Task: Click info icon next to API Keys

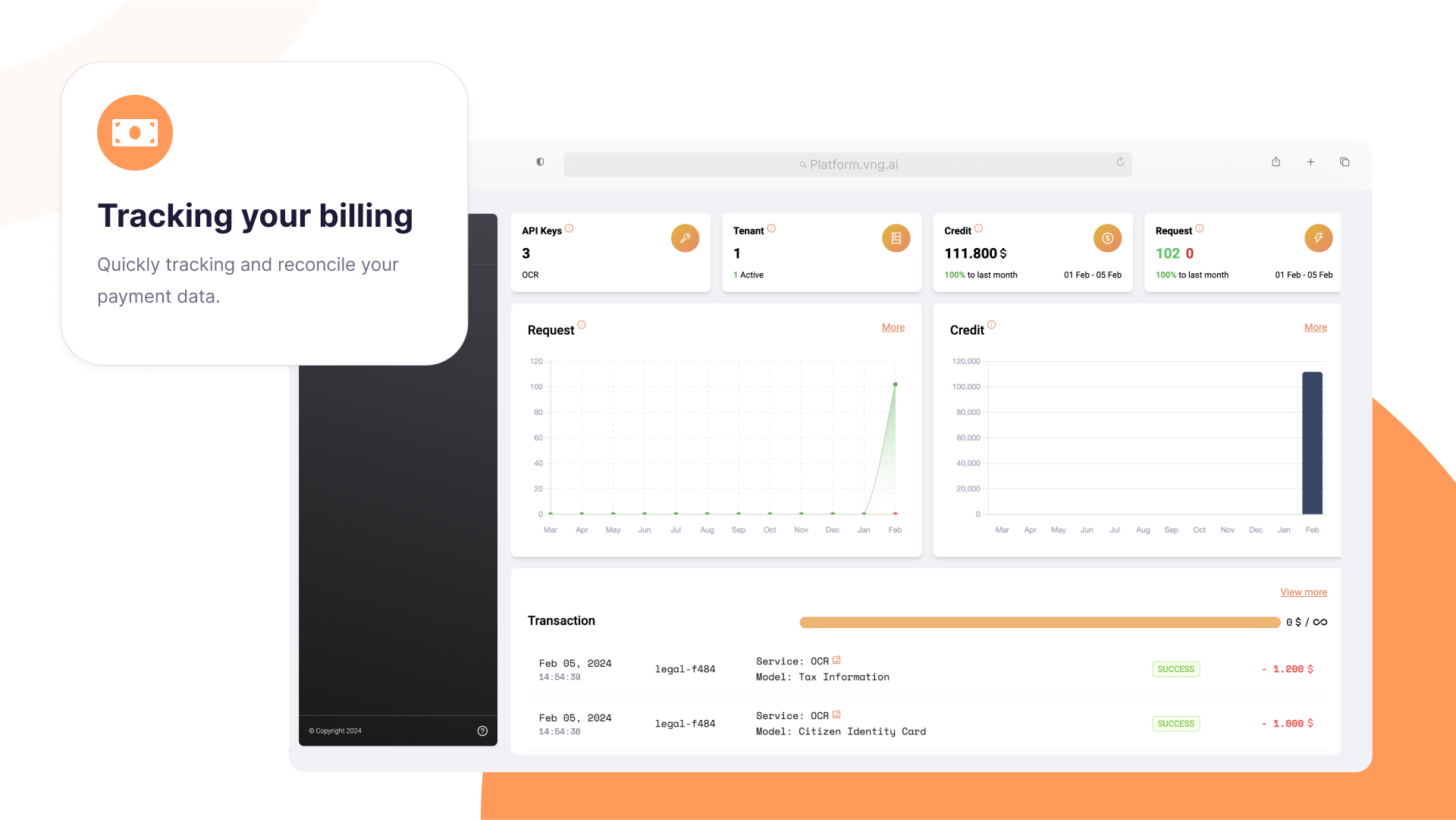Action: click(570, 228)
